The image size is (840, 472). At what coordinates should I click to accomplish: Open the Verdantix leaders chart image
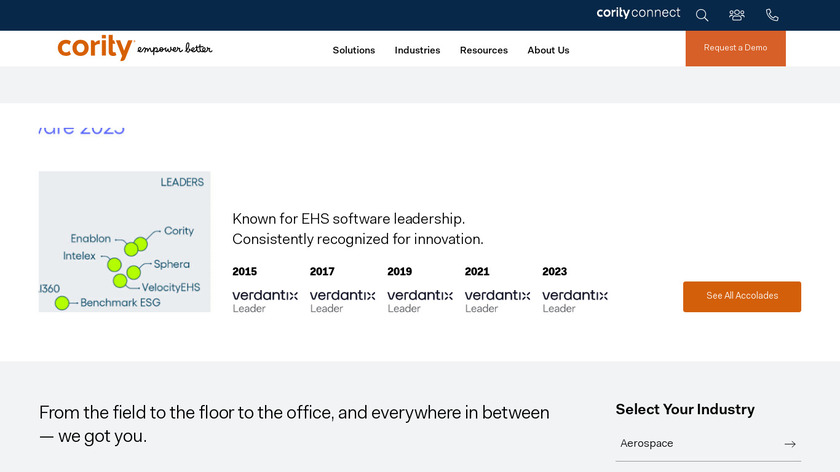pyautogui.click(x=124, y=241)
